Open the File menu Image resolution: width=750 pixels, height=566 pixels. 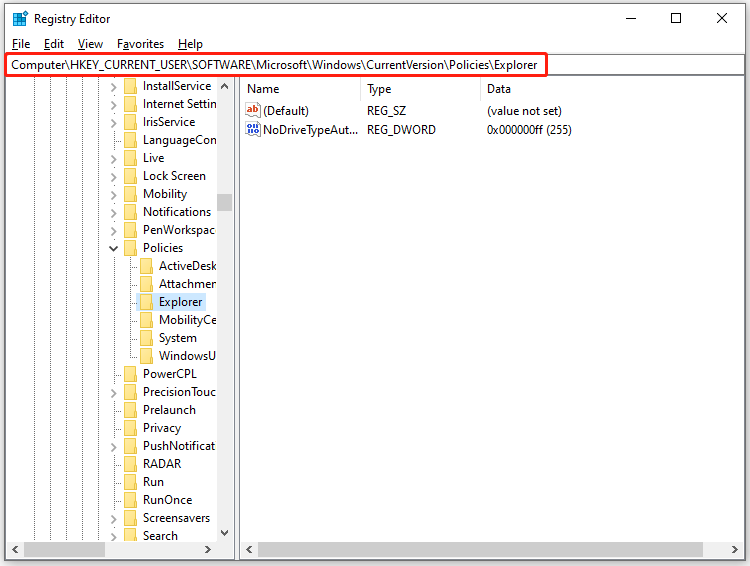coord(21,44)
